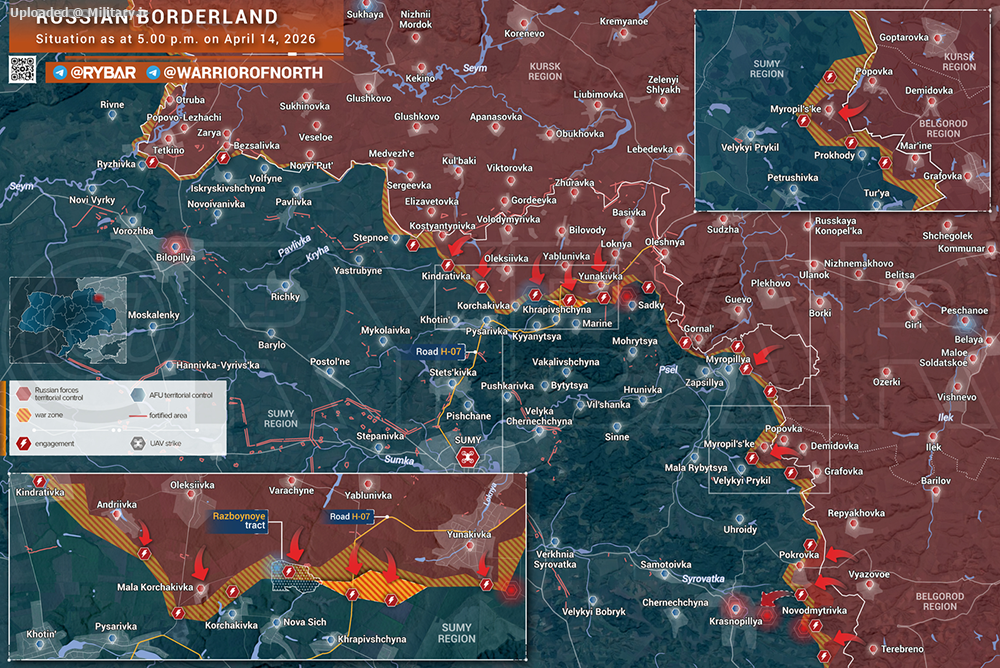Click the Stepanivka town label

coord(380,436)
